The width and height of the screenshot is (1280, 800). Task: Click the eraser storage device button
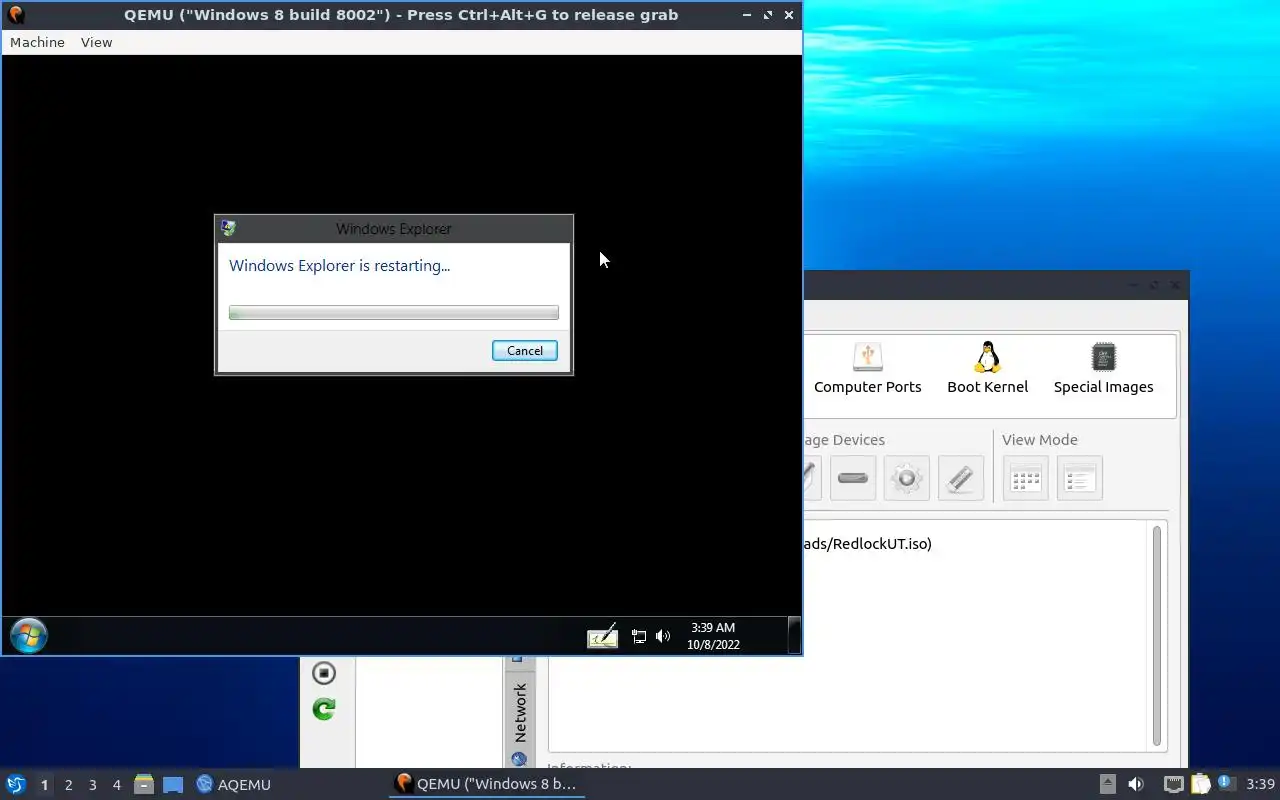pyautogui.click(x=961, y=478)
